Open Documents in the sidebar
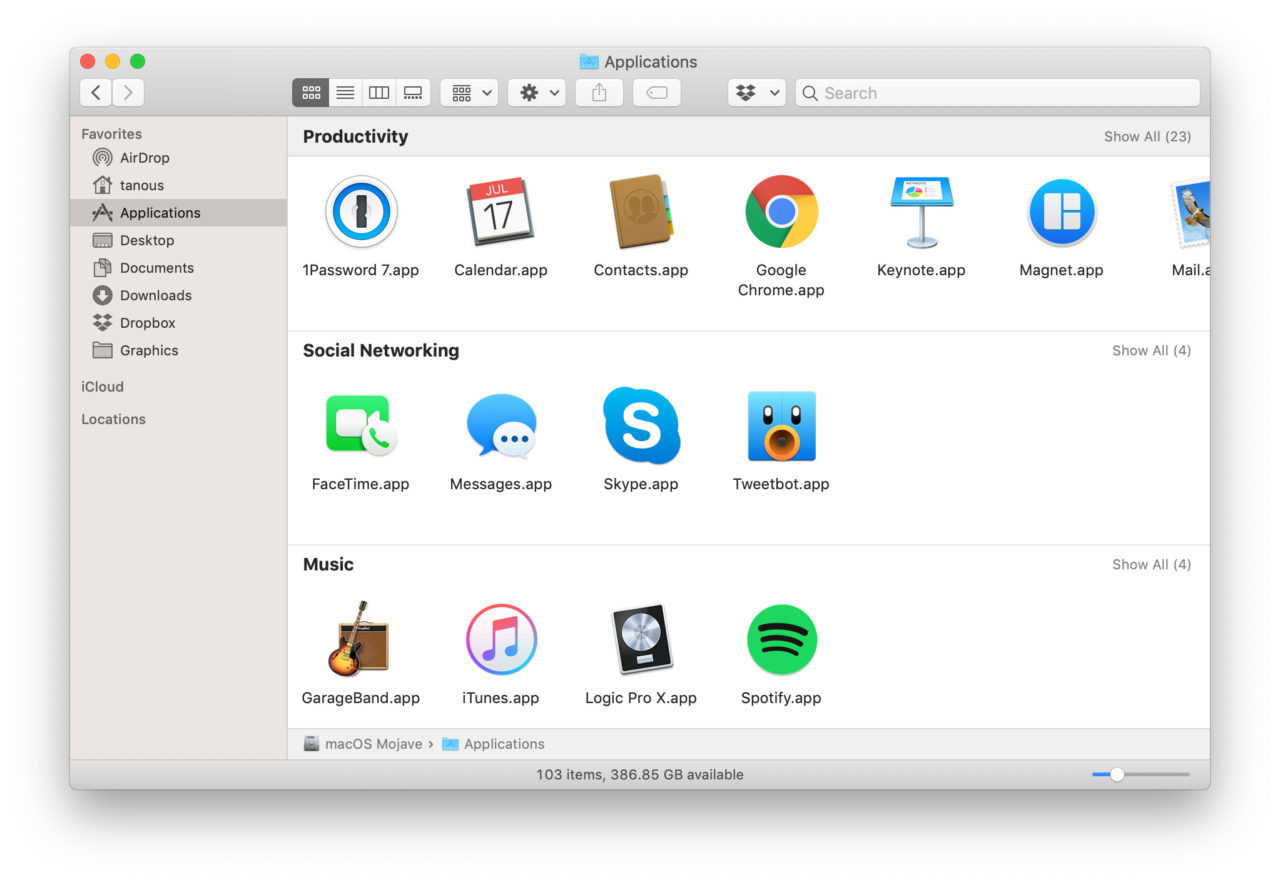Image resolution: width=1280 pixels, height=882 pixels. (x=178, y=268)
